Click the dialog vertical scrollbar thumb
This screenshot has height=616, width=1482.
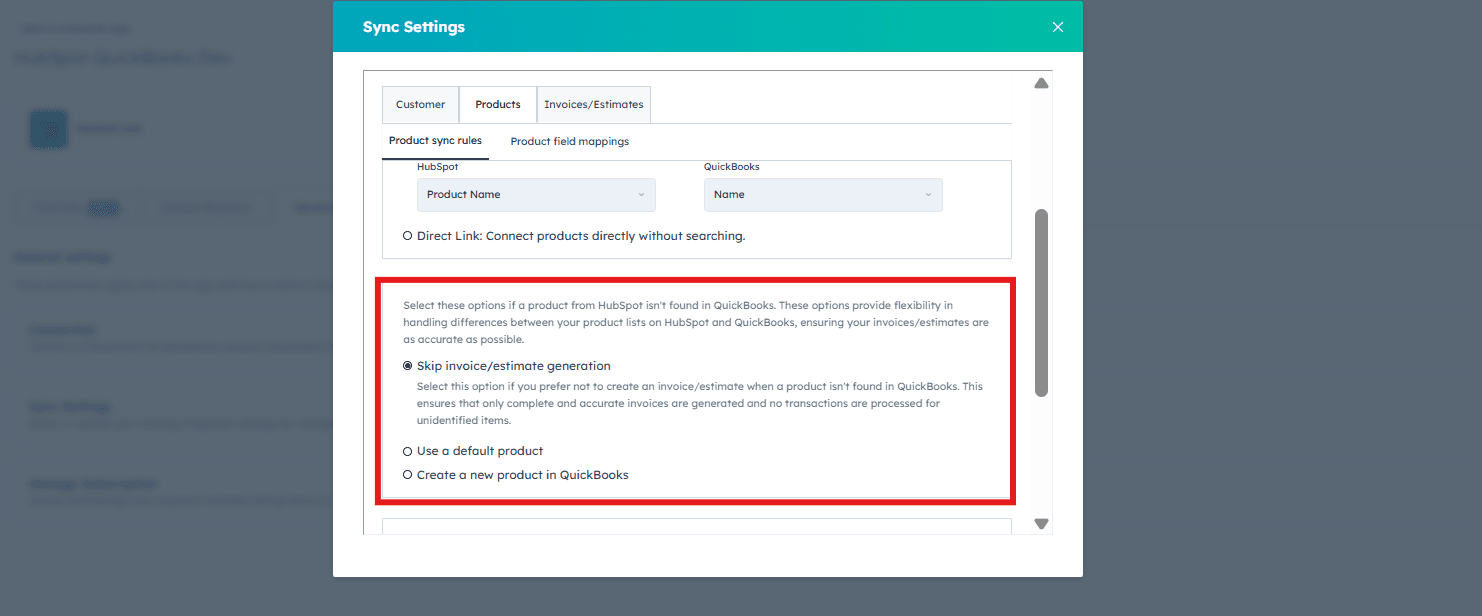click(x=1041, y=303)
